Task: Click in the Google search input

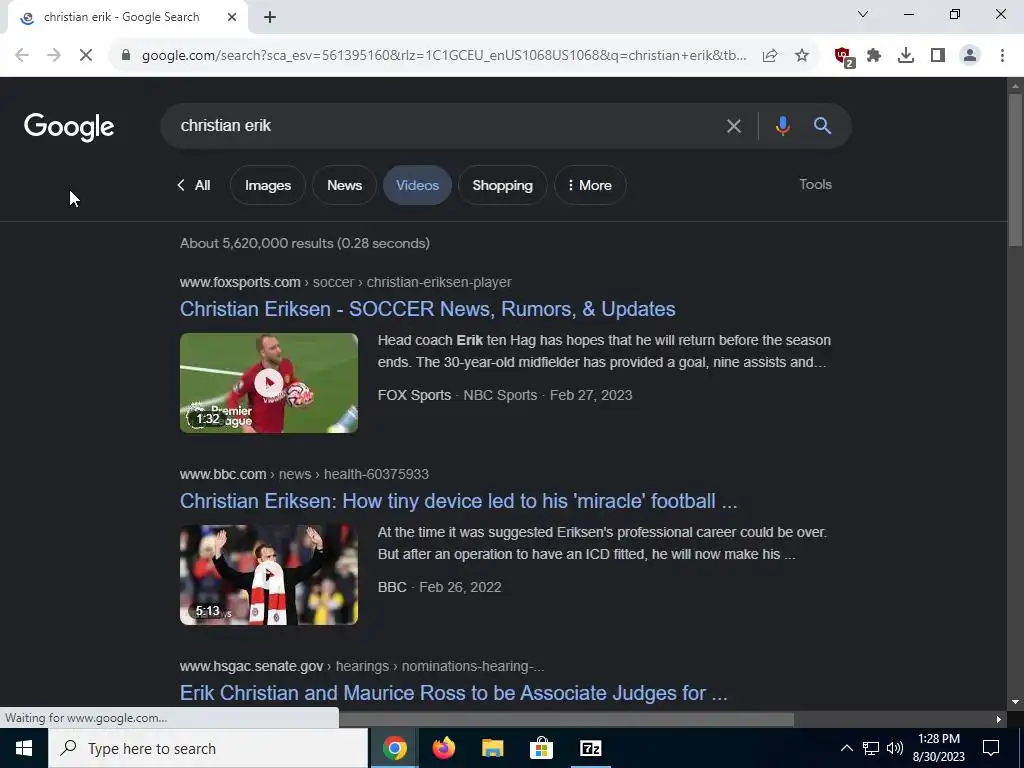Action: point(444,125)
